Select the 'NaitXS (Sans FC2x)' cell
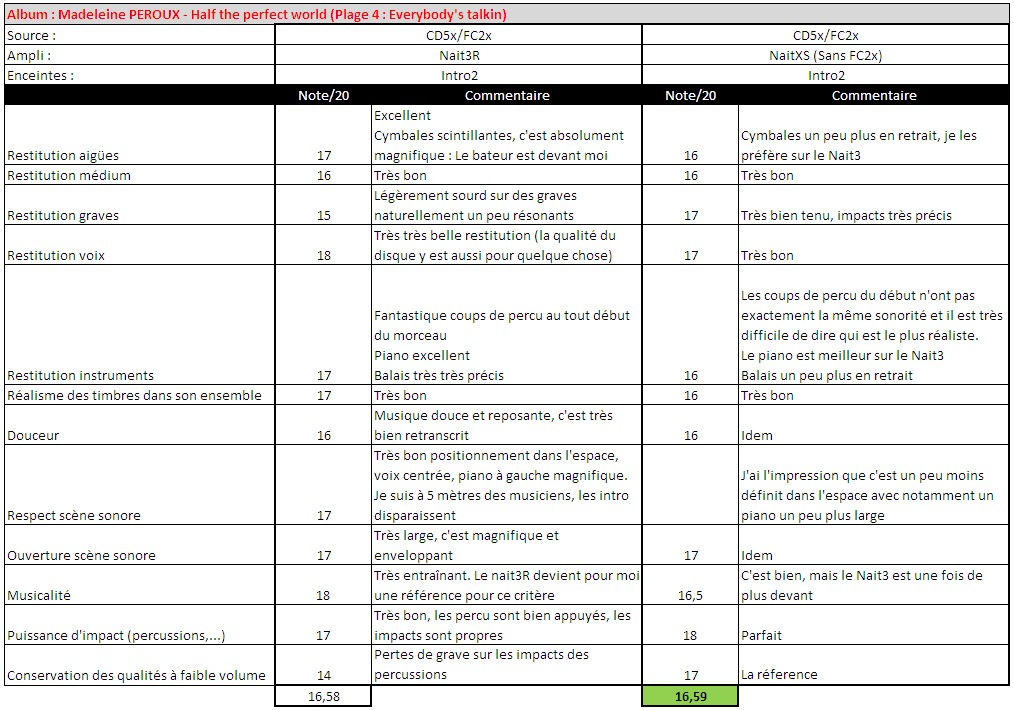 (825, 55)
